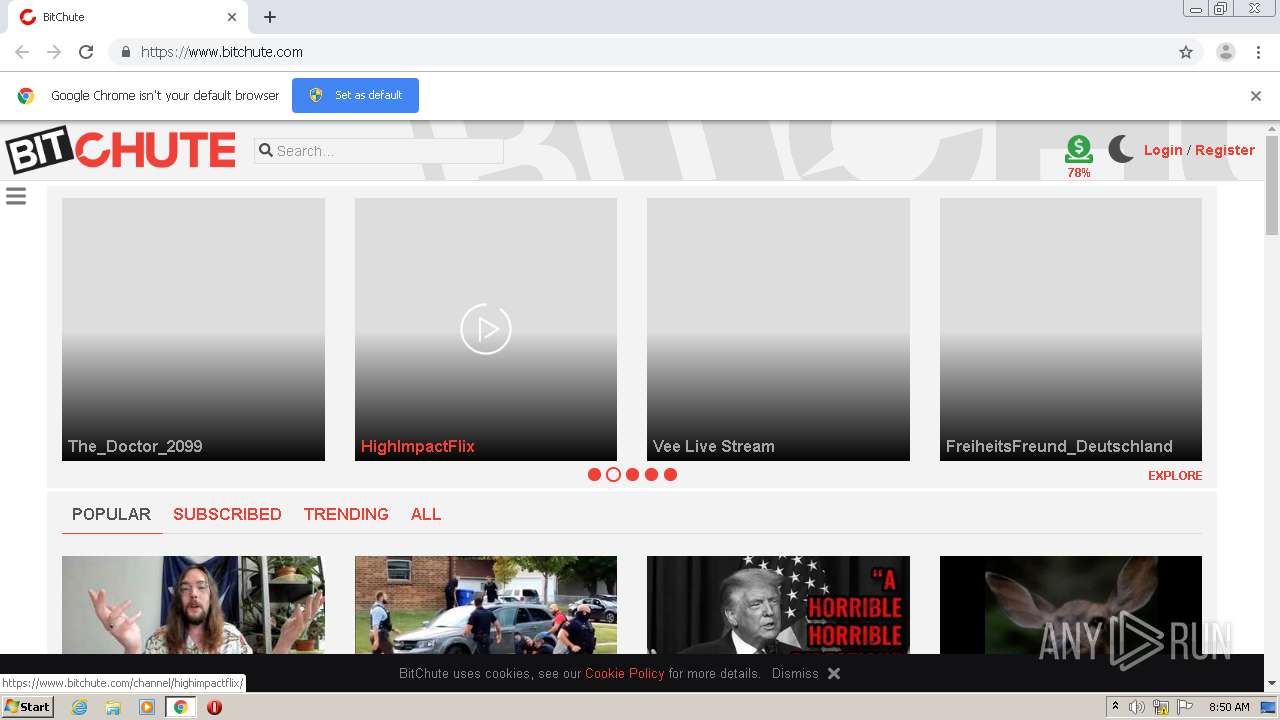
Task: Open the hamburger sidebar menu
Action: (x=16, y=196)
